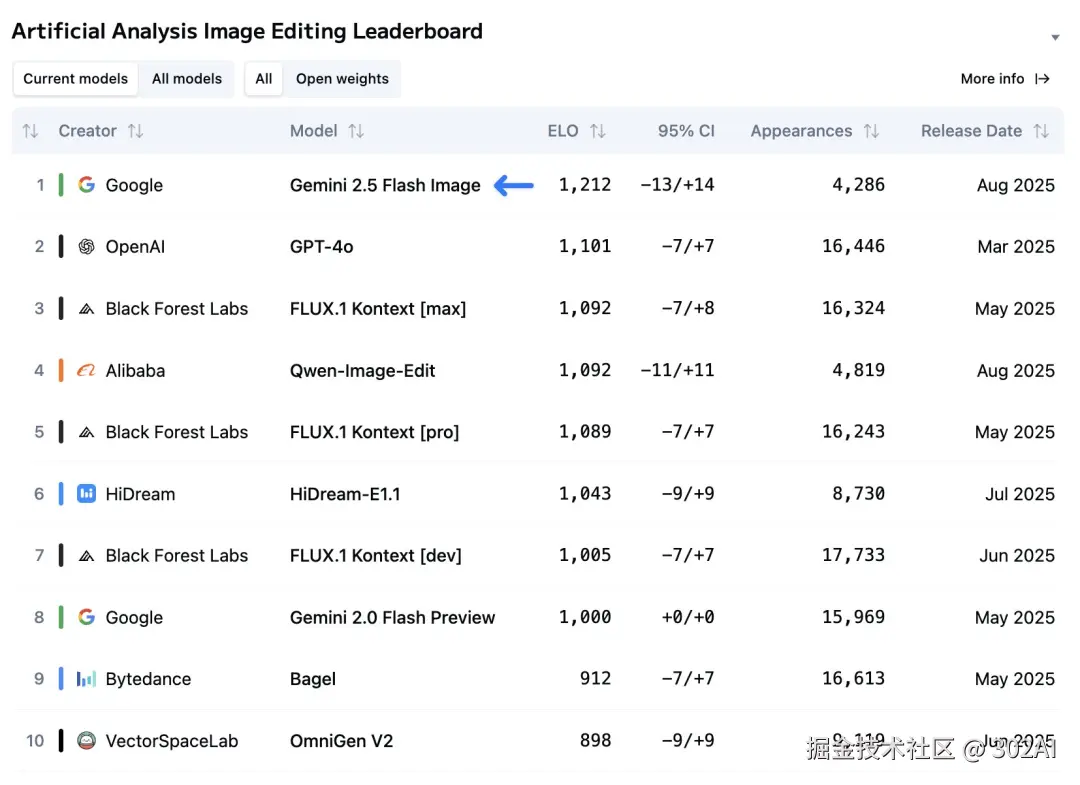Switch to the All models tab
1080x785 pixels.
[187, 79]
